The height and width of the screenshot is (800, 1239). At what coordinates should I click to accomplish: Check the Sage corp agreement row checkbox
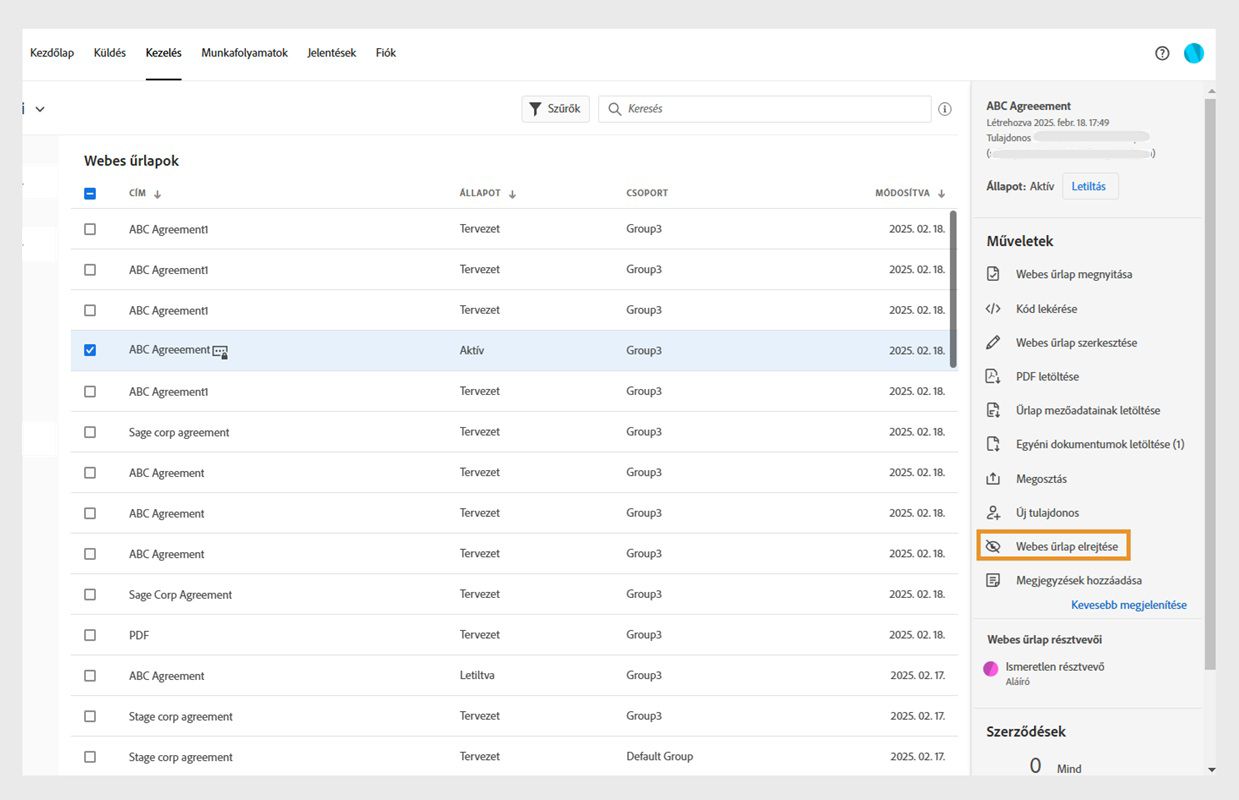(x=90, y=432)
